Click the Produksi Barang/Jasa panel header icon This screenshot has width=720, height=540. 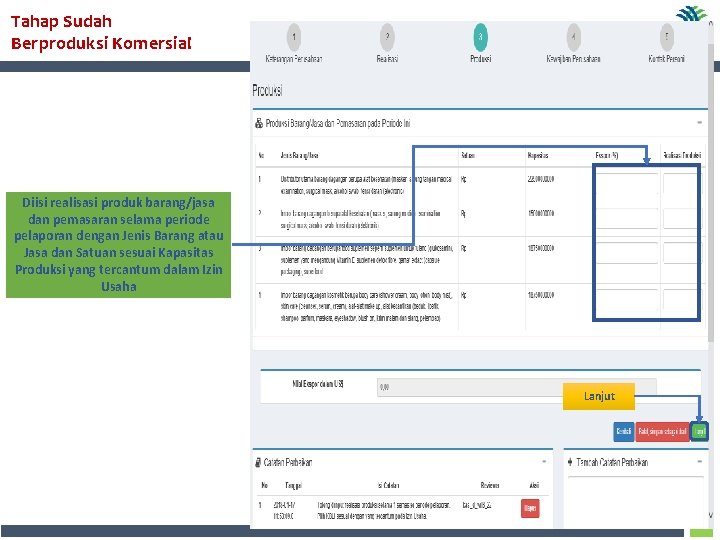click(x=259, y=124)
